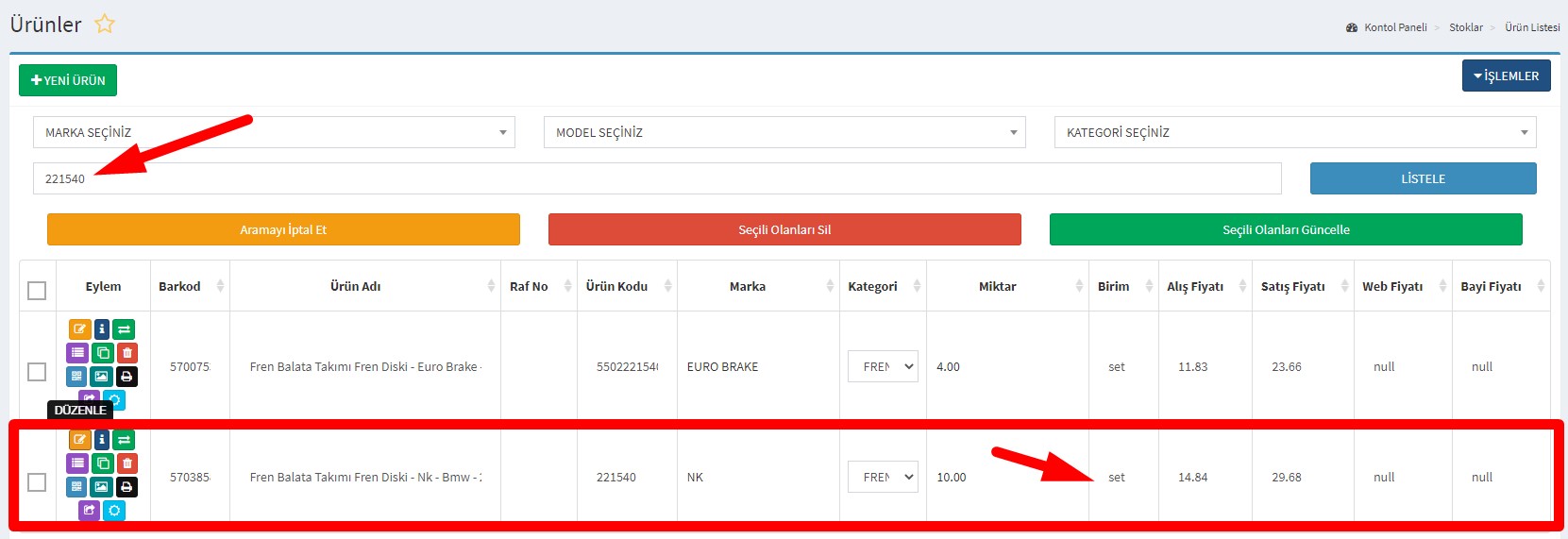Open the KATEGORİ SEÇİNİZ dropdown
Viewport: 1568px width, 539px height.
click(x=1294, y=133)
